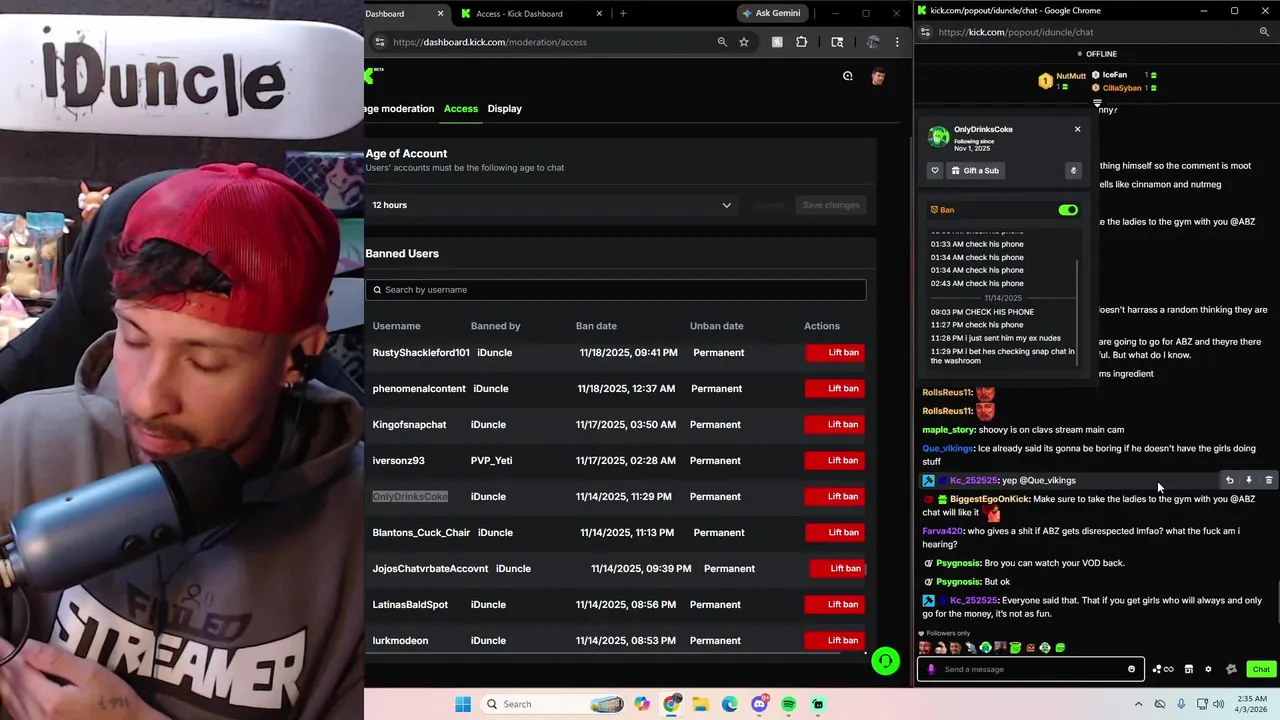This screenshot has width=1280, height=720.
Task: Click the taskbar Search box
Action: (553, 704)
